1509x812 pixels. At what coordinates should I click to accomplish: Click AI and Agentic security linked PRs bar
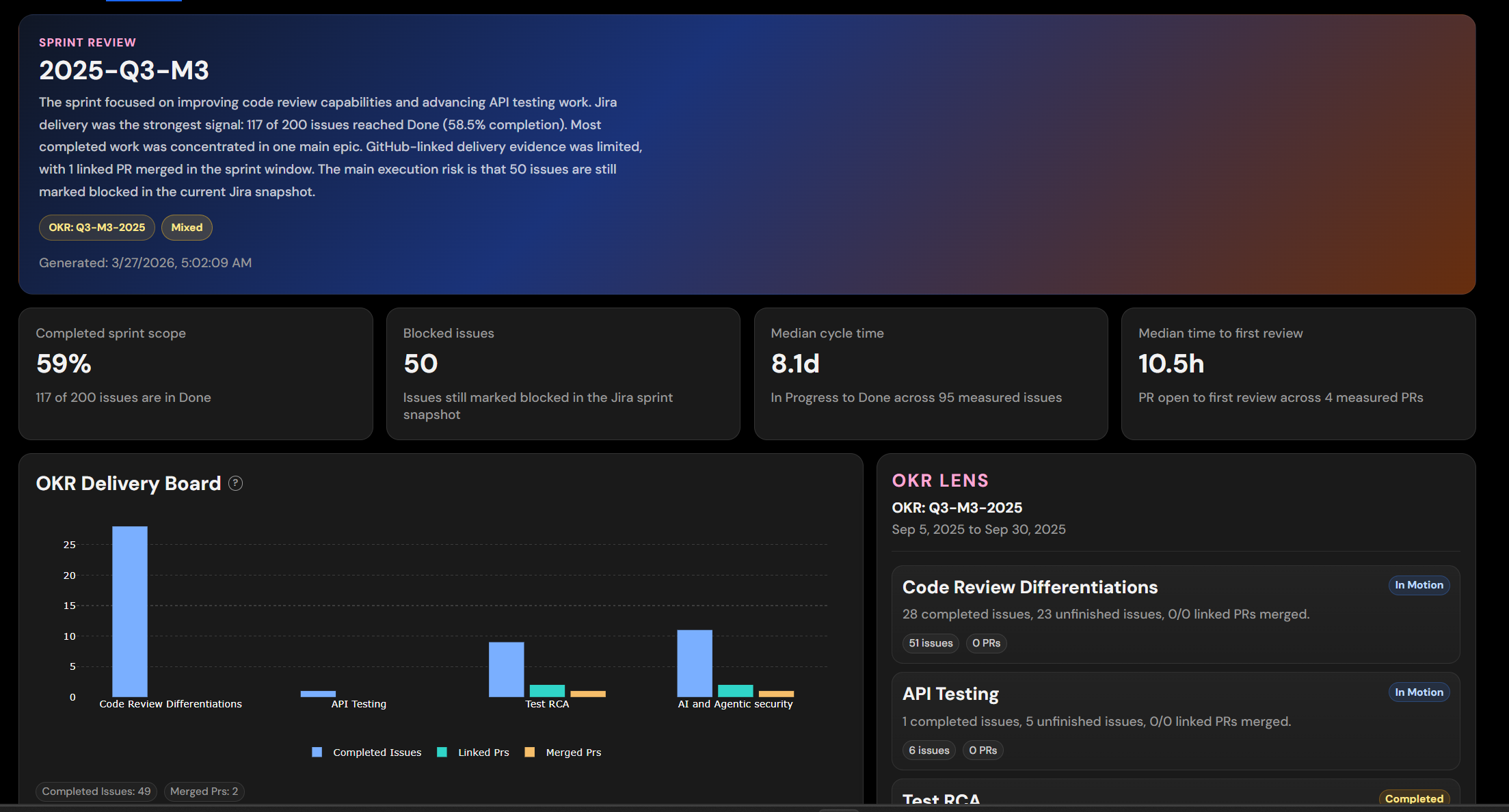point(736,691)
